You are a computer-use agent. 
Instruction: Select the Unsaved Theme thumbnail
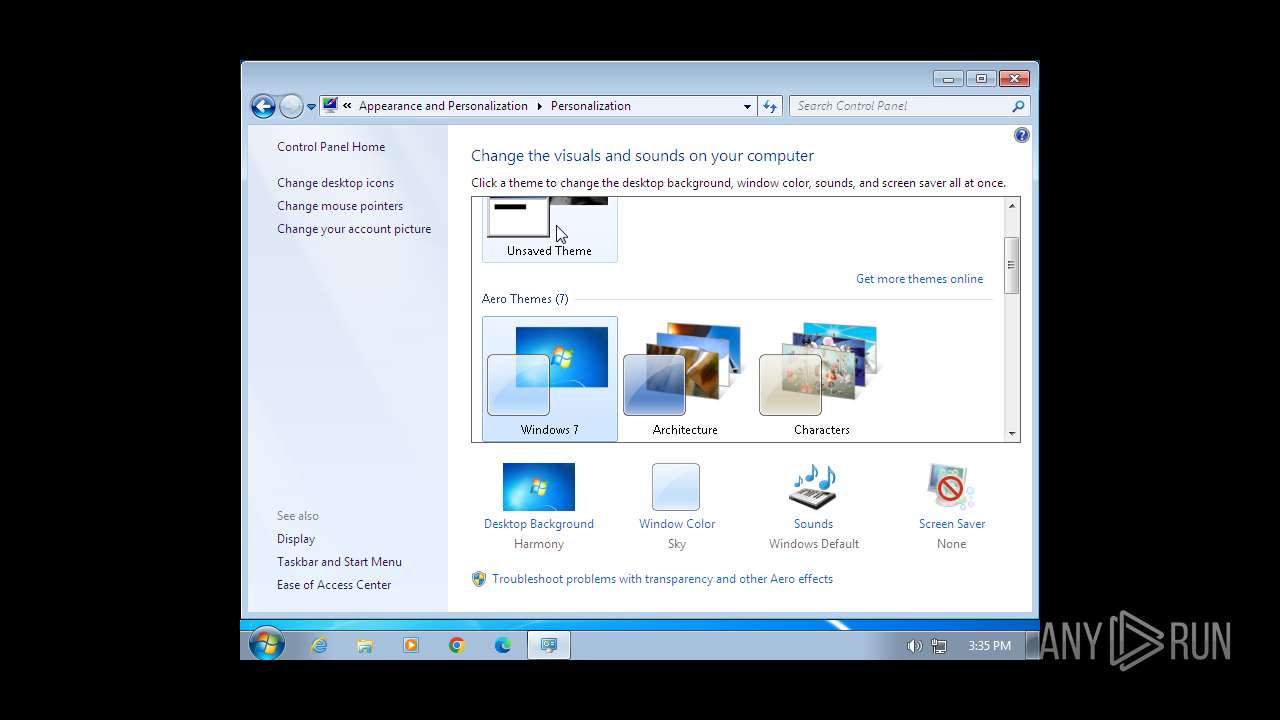pos(549,229)
